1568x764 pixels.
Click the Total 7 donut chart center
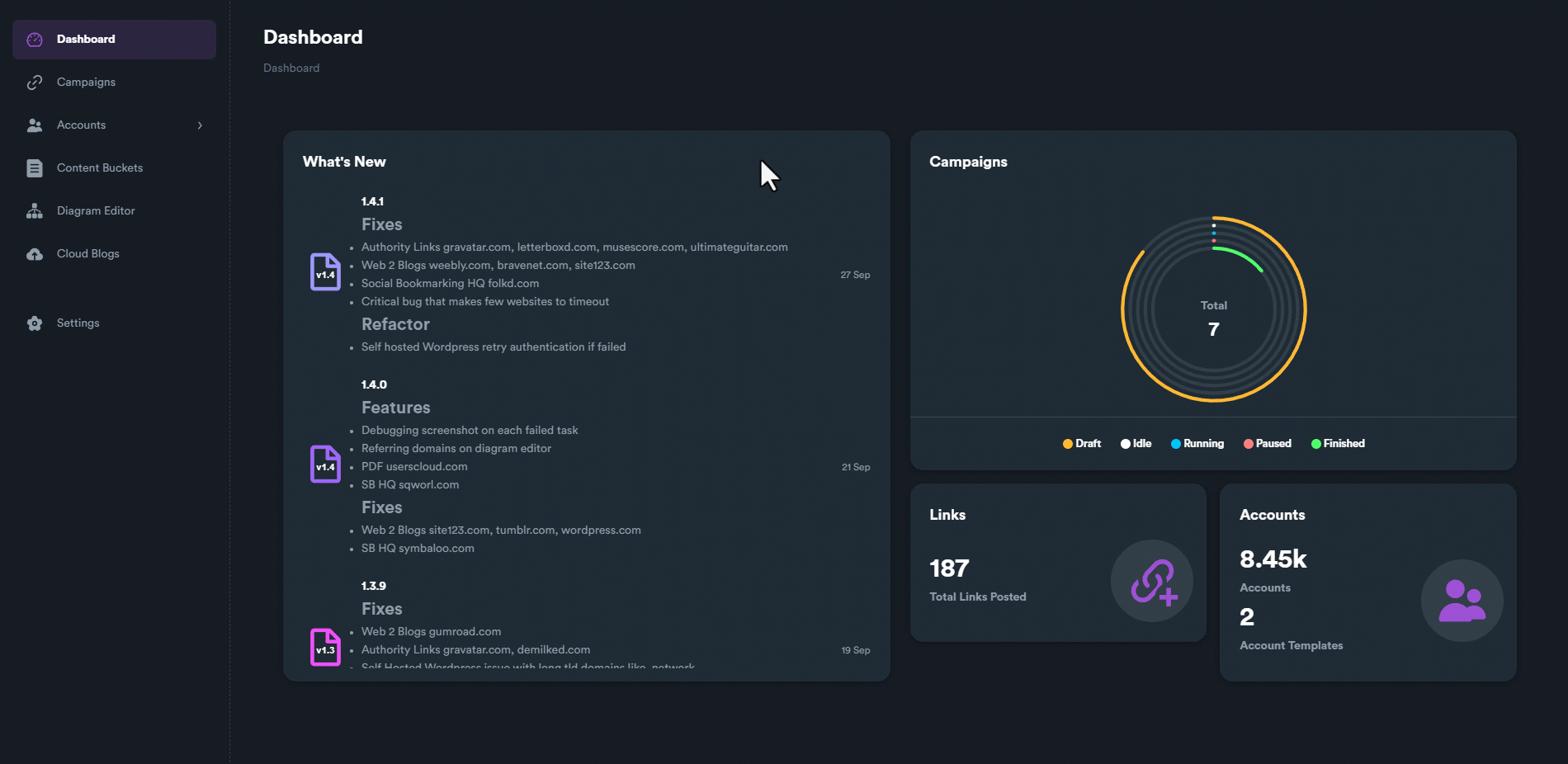coord(1213,318)
